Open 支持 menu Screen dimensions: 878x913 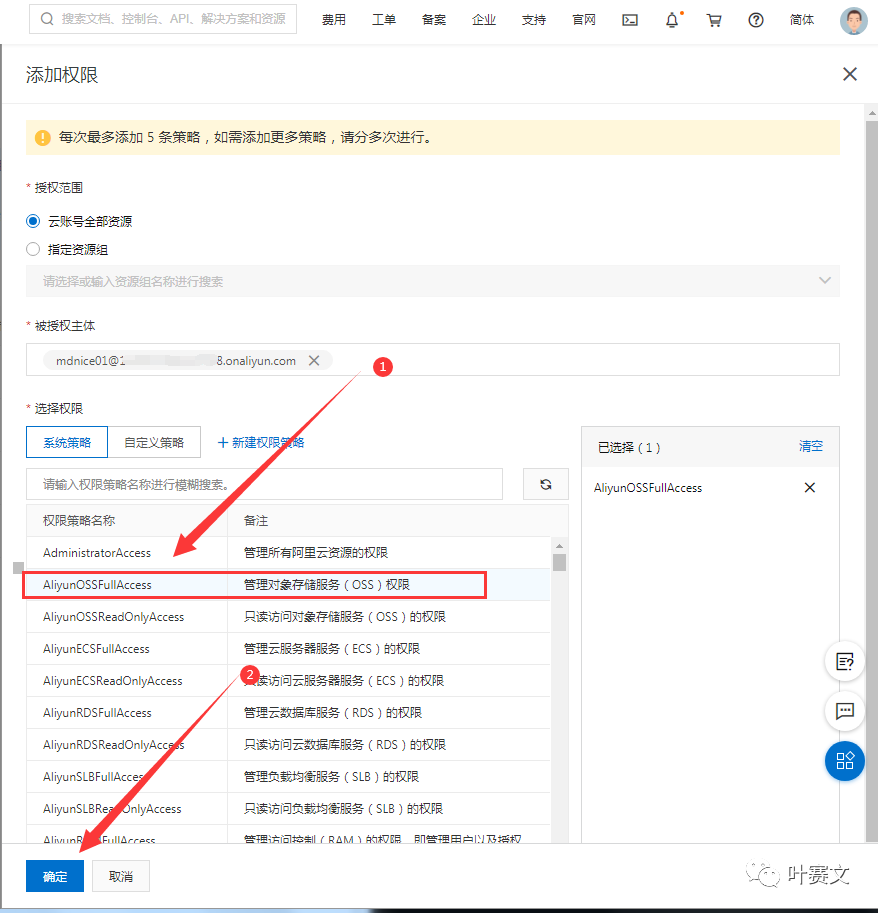[x=534, y=20]
